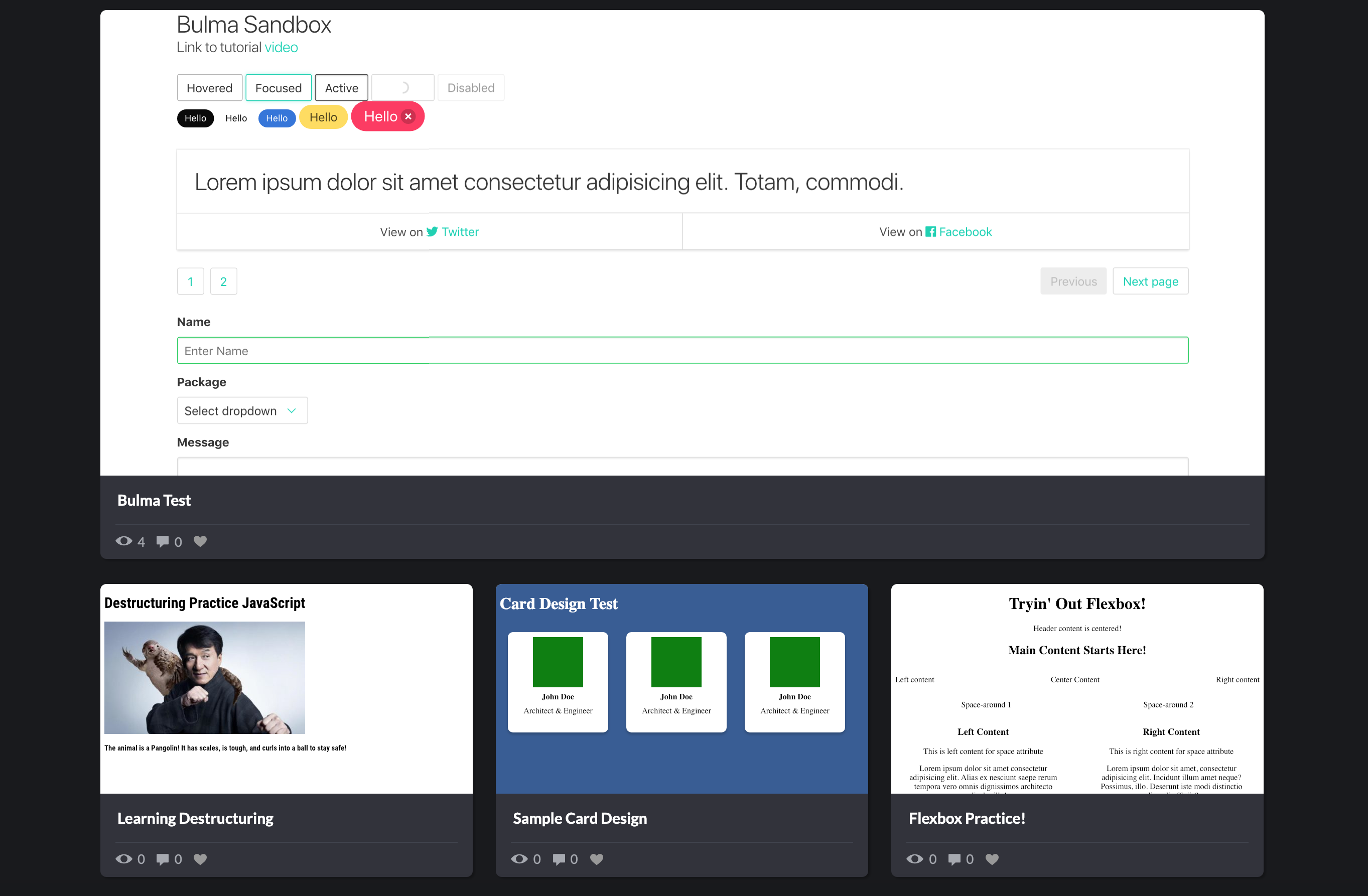Go to Next page

point(1150,281)
